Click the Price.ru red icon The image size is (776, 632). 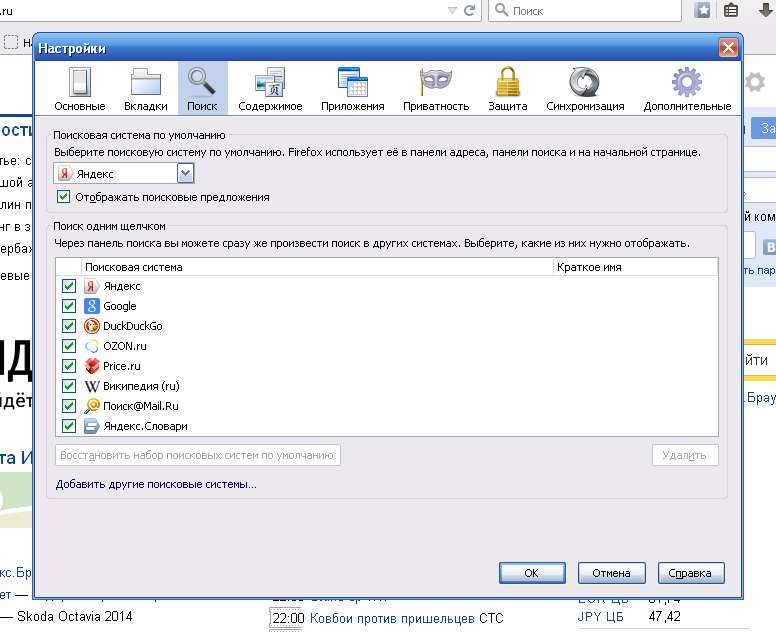[x=92, y=366]
